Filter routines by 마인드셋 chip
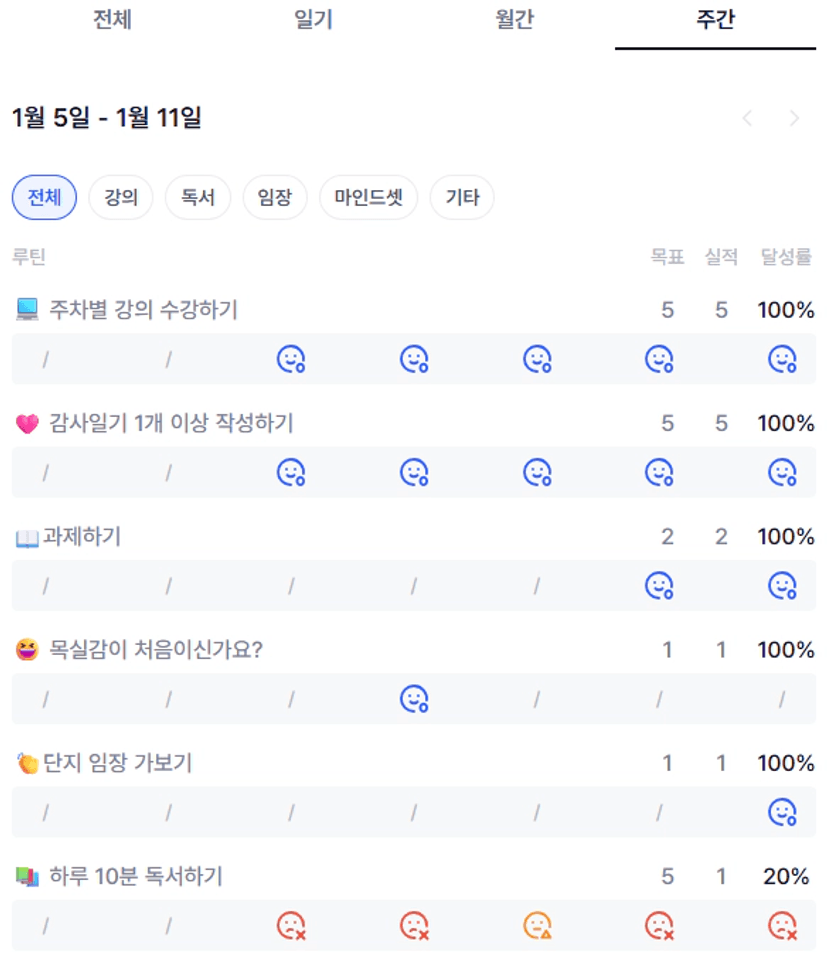Viewport: 827px width, 956px height. pos(368,198)
